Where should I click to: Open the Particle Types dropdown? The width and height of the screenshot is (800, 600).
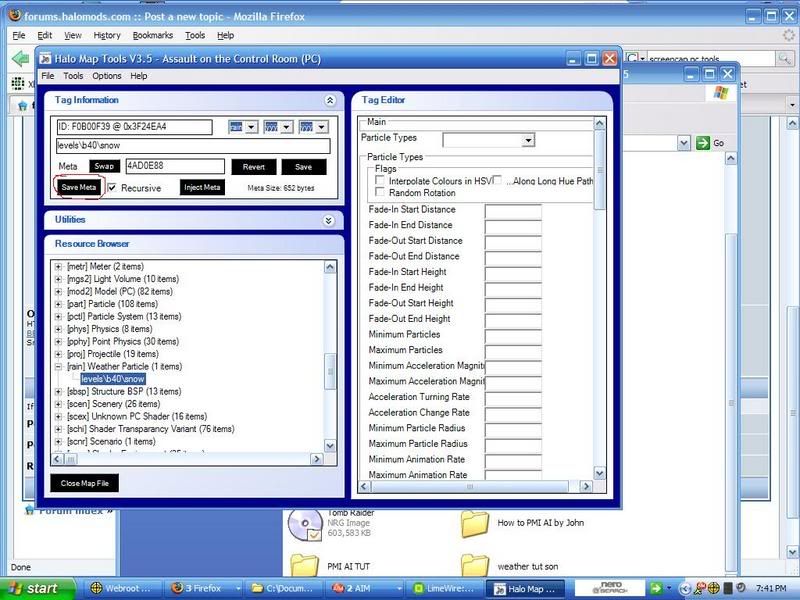(529, 140)
